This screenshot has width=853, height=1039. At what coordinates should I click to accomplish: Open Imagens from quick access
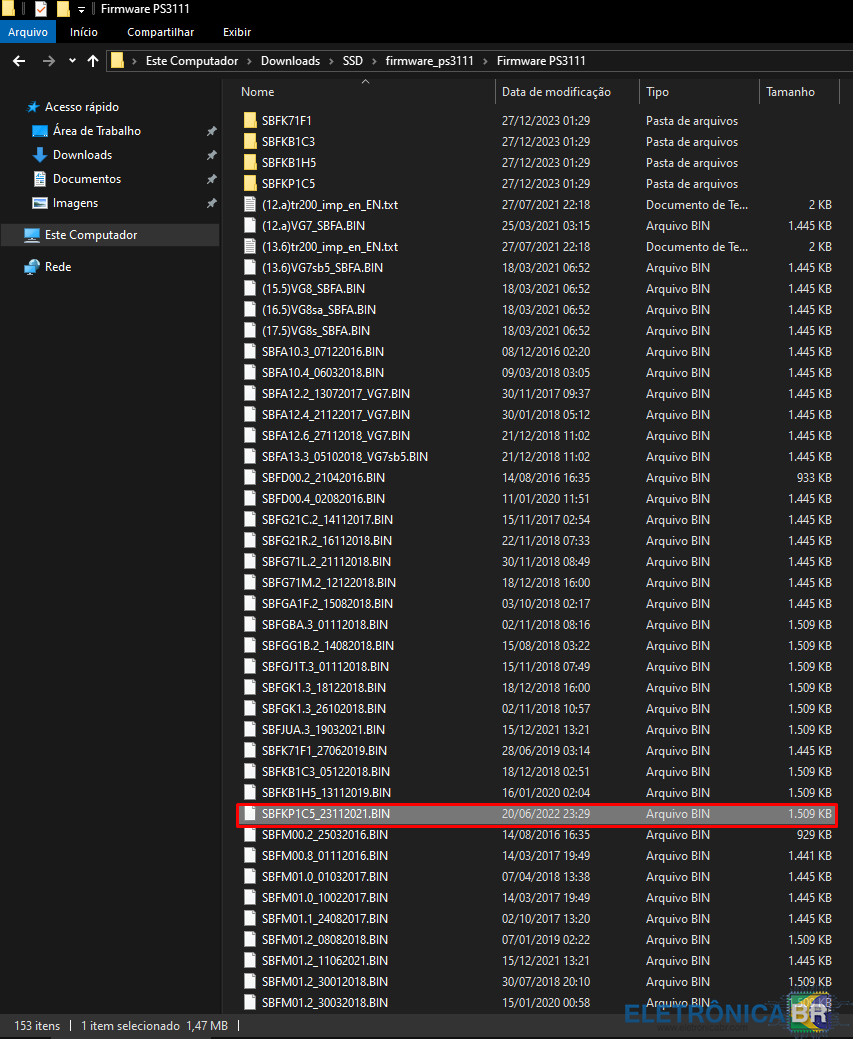click(75, 203)
